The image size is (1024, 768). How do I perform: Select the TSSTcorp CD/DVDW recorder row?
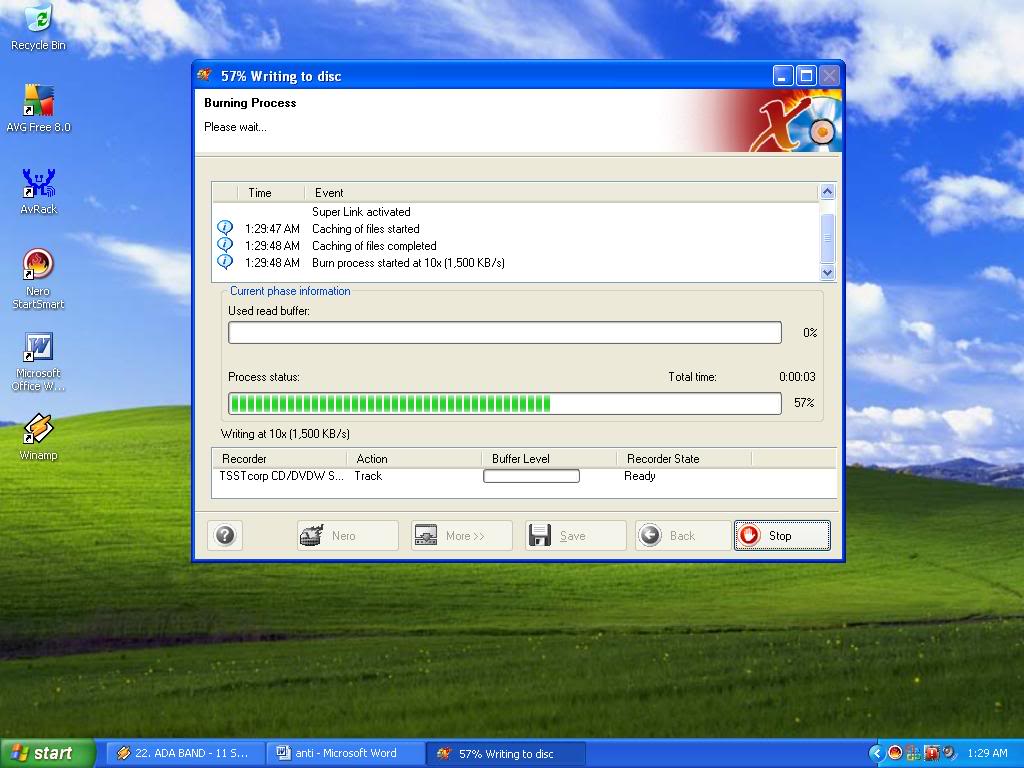click(524, 475)
